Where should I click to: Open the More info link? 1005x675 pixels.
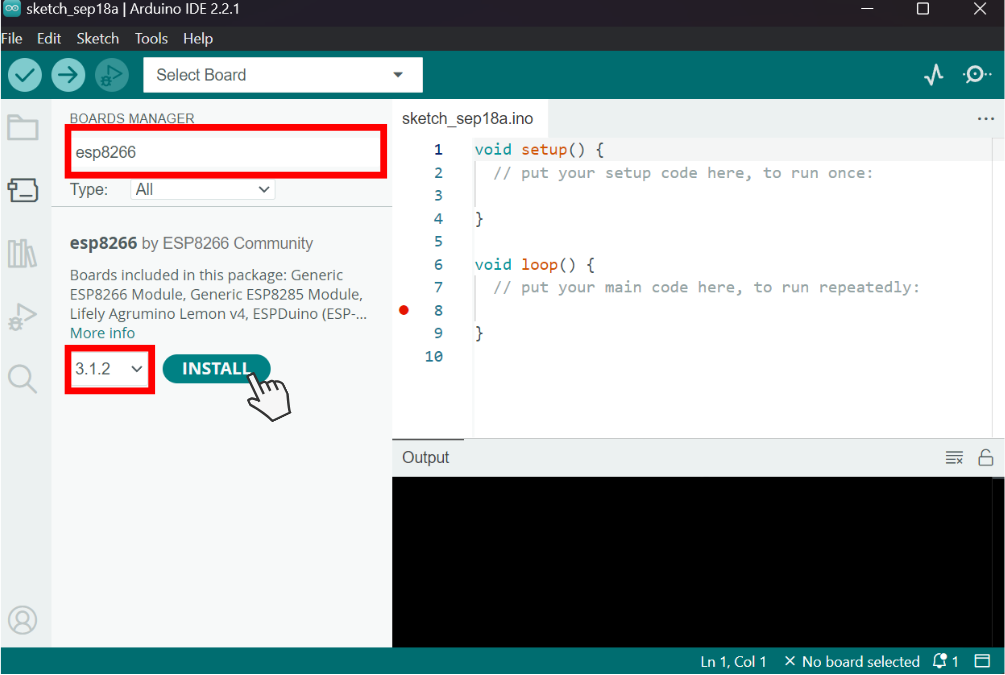102,332
